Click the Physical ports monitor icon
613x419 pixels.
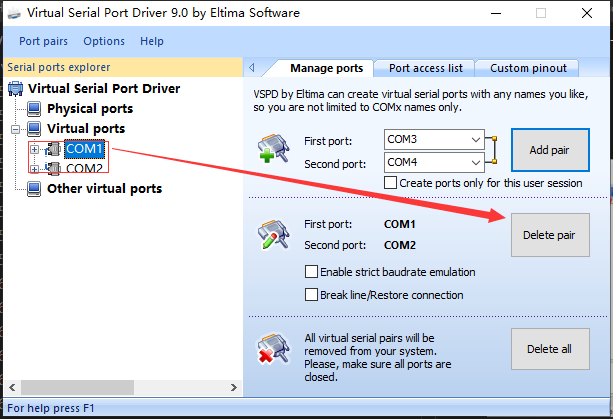pos(34,109)
